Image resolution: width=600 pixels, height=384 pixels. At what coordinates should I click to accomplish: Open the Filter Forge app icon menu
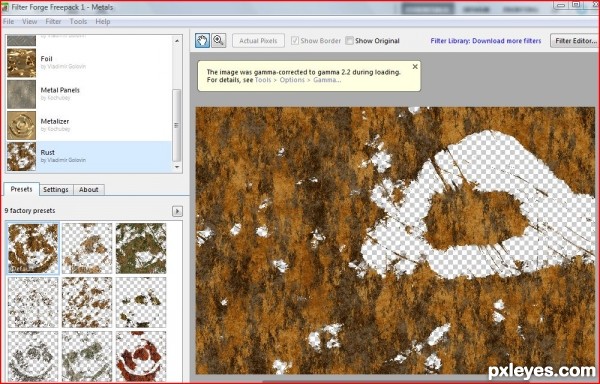coord(5,7)
